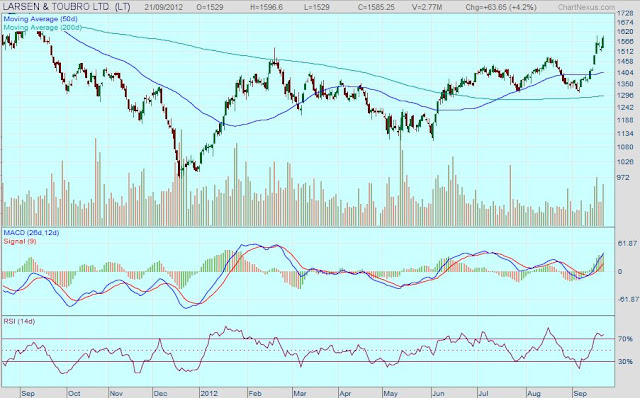Click the Signal (9) indicator label
Viewport: 640px width, 398px height.
coord(20,241)
